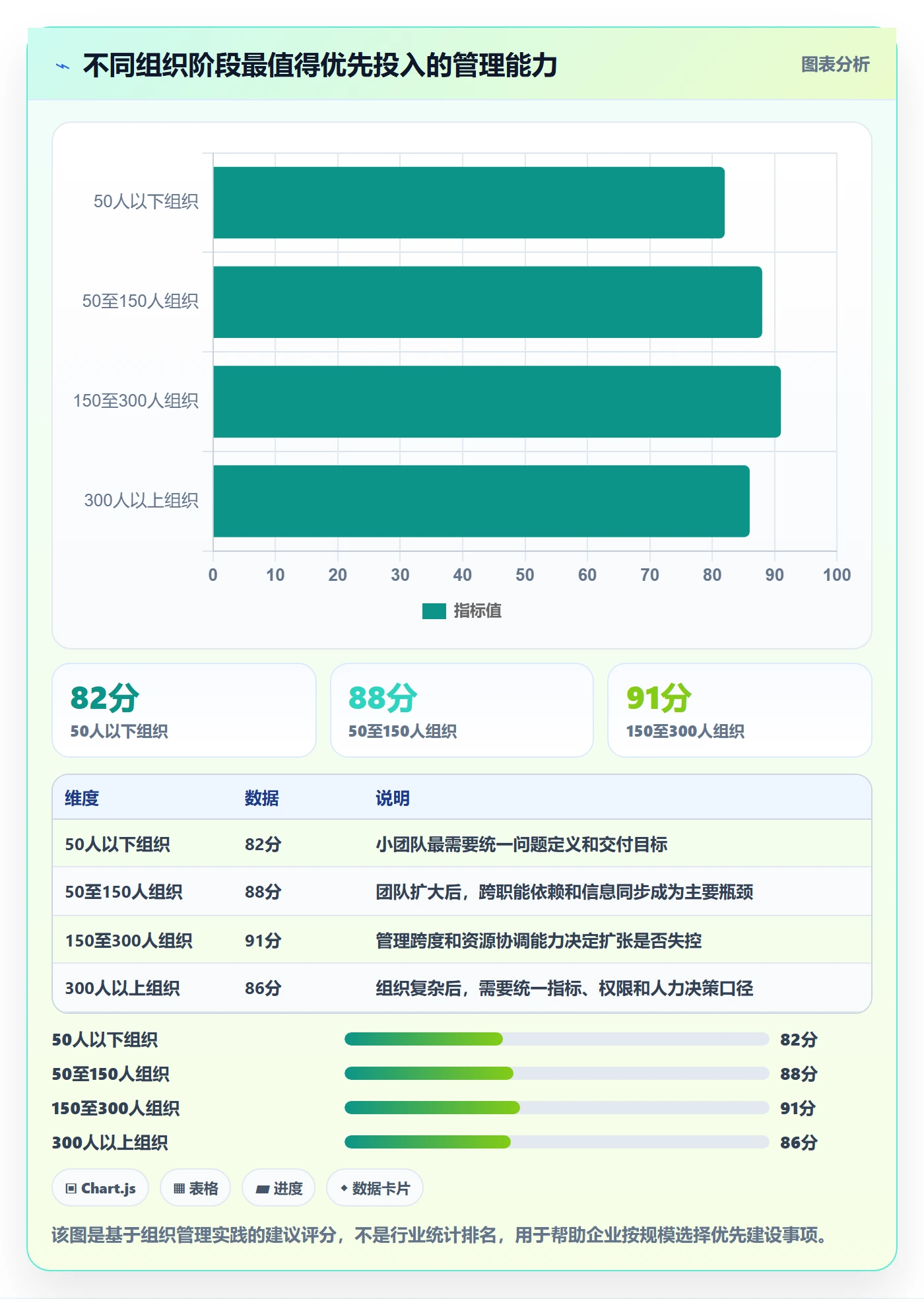Click the 91分 progress value label
This screenshot has height=1299, width=924.
pos(798,1108)
